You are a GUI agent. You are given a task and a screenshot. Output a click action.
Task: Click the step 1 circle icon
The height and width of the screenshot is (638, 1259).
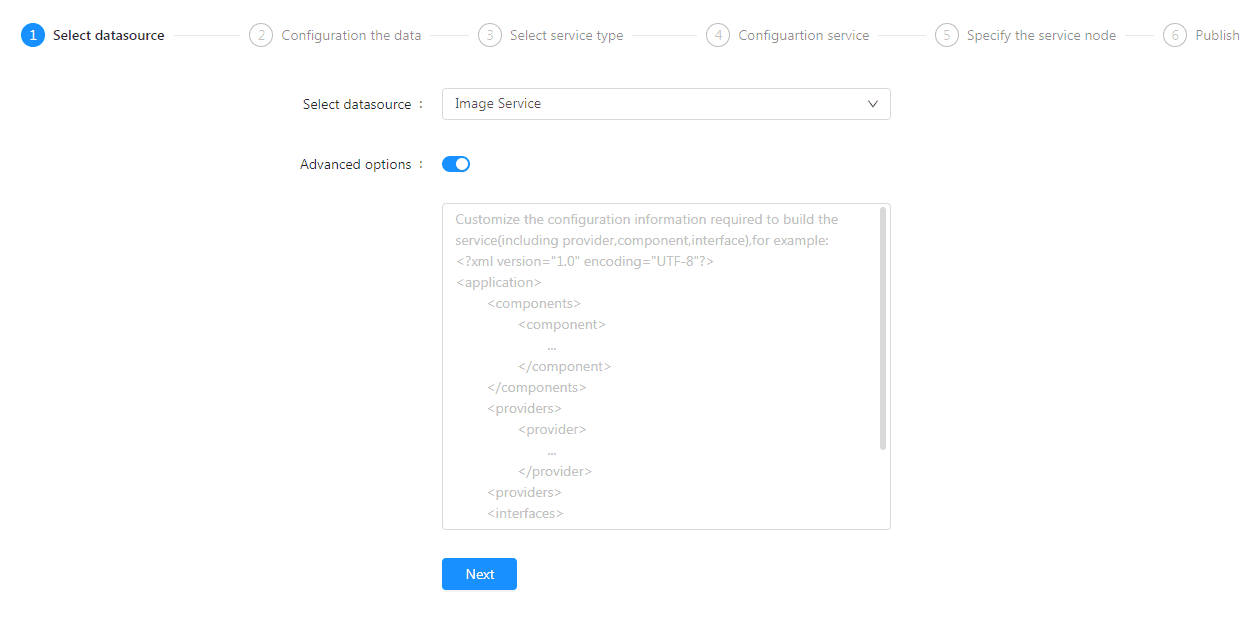33,35
